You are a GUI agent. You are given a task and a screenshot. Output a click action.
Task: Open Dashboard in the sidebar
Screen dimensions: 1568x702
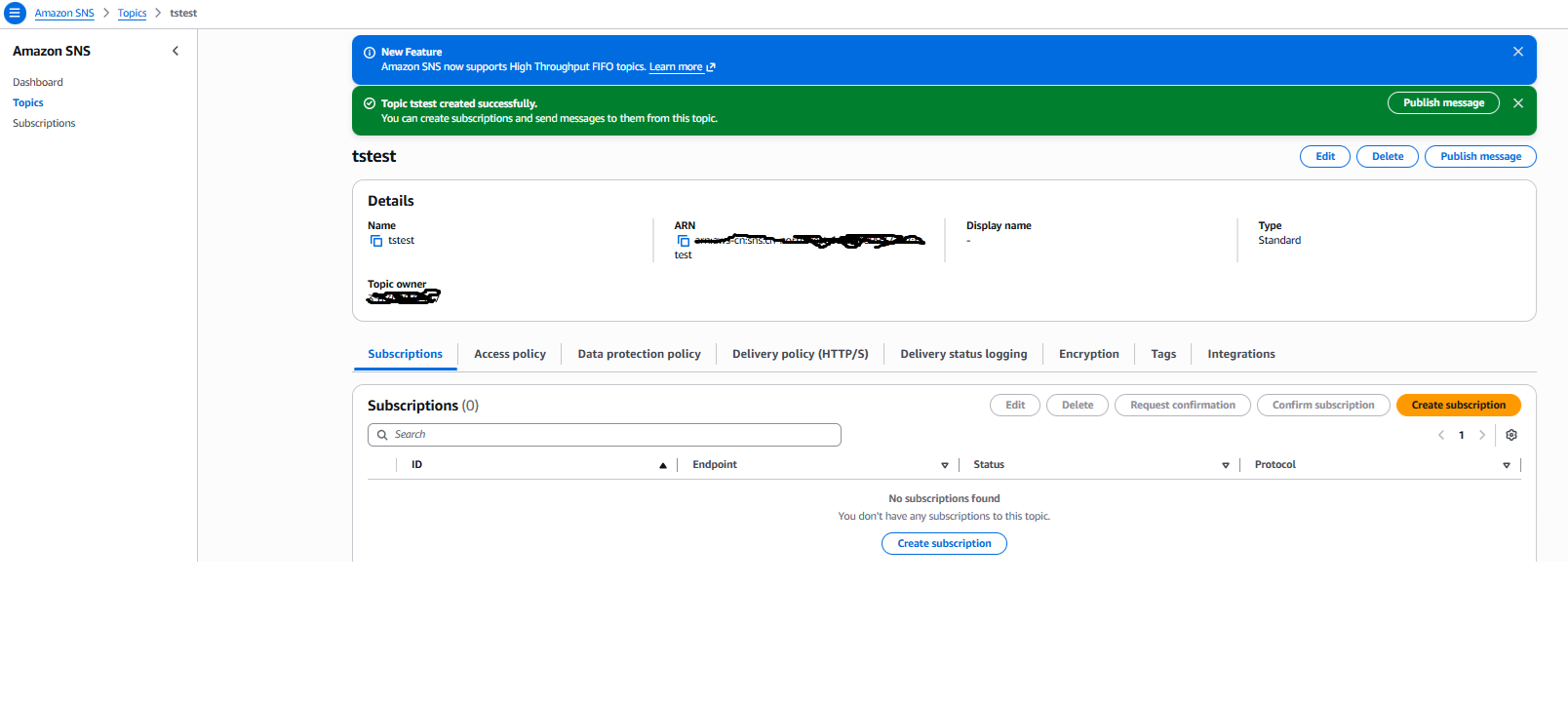38,83
